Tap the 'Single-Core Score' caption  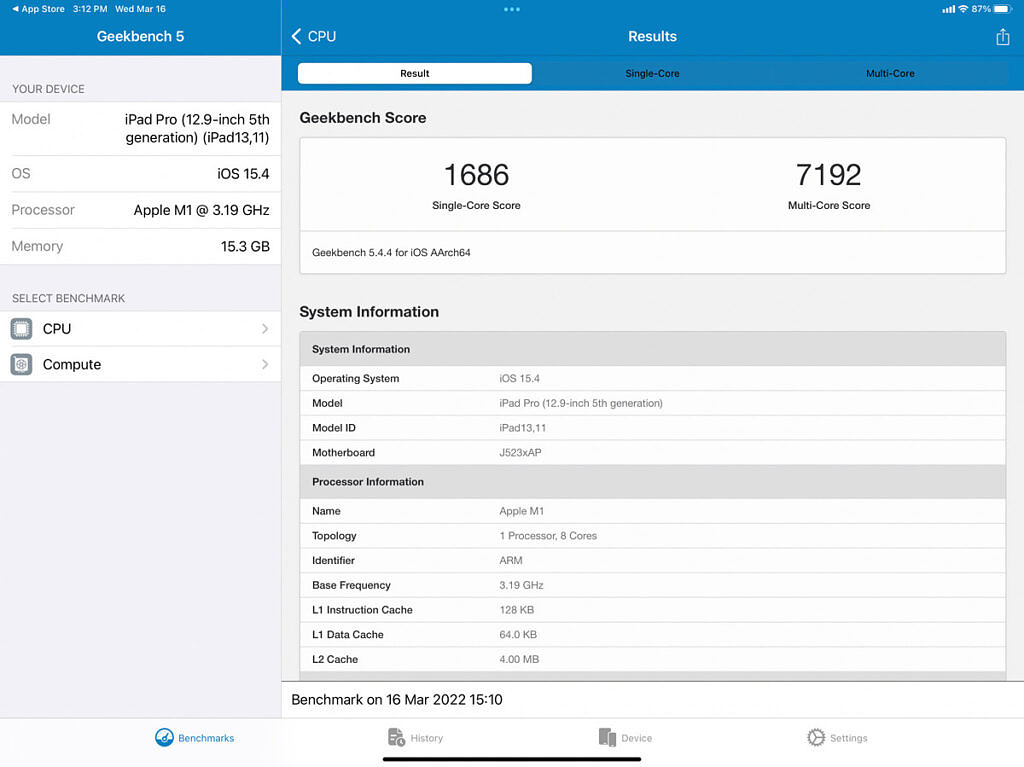point(476,205)
